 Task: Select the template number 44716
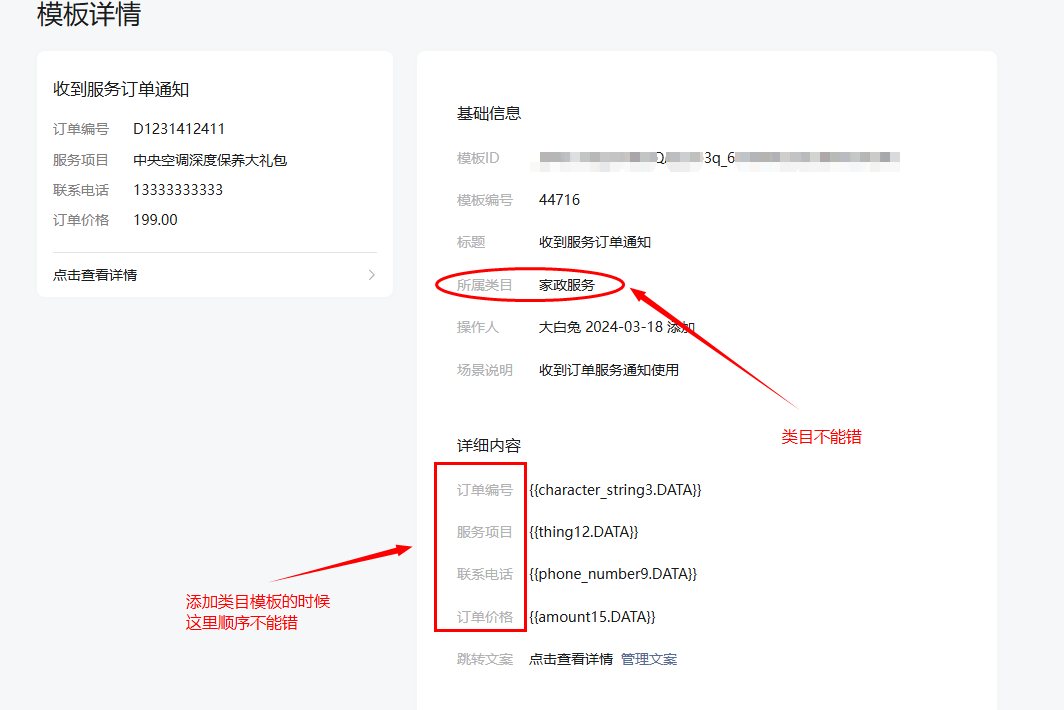(x=559, y=200)
